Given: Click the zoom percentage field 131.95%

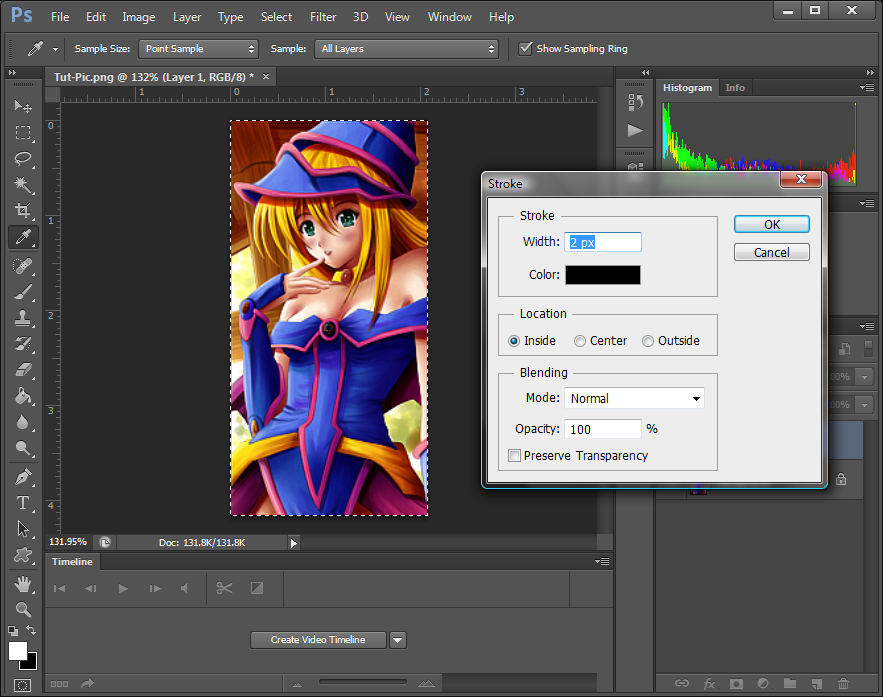Looking at the screenshot, I should click(x=68, y=542).
